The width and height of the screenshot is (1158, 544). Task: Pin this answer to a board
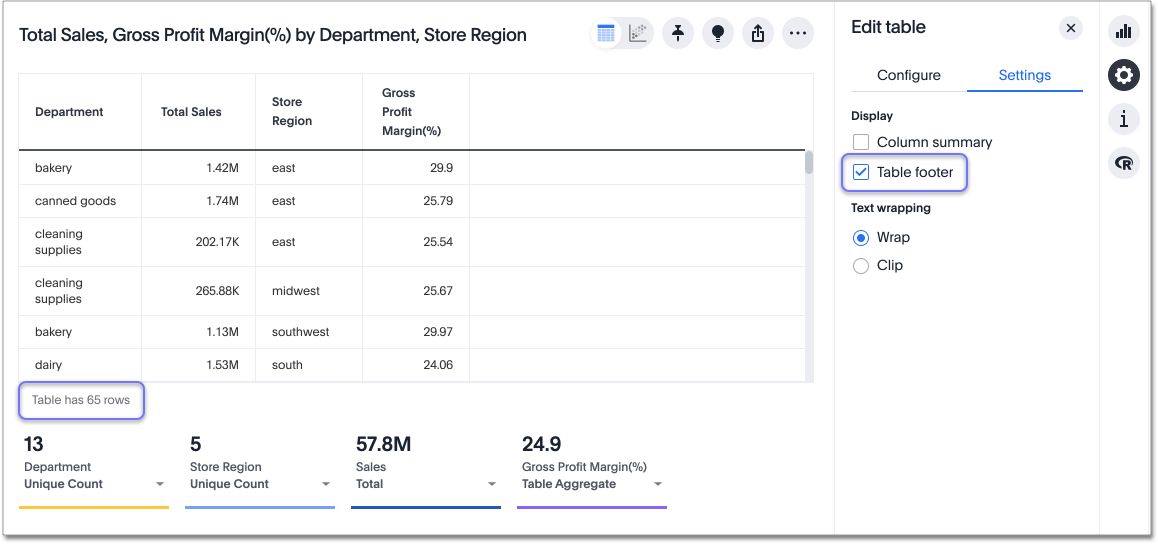678,34
